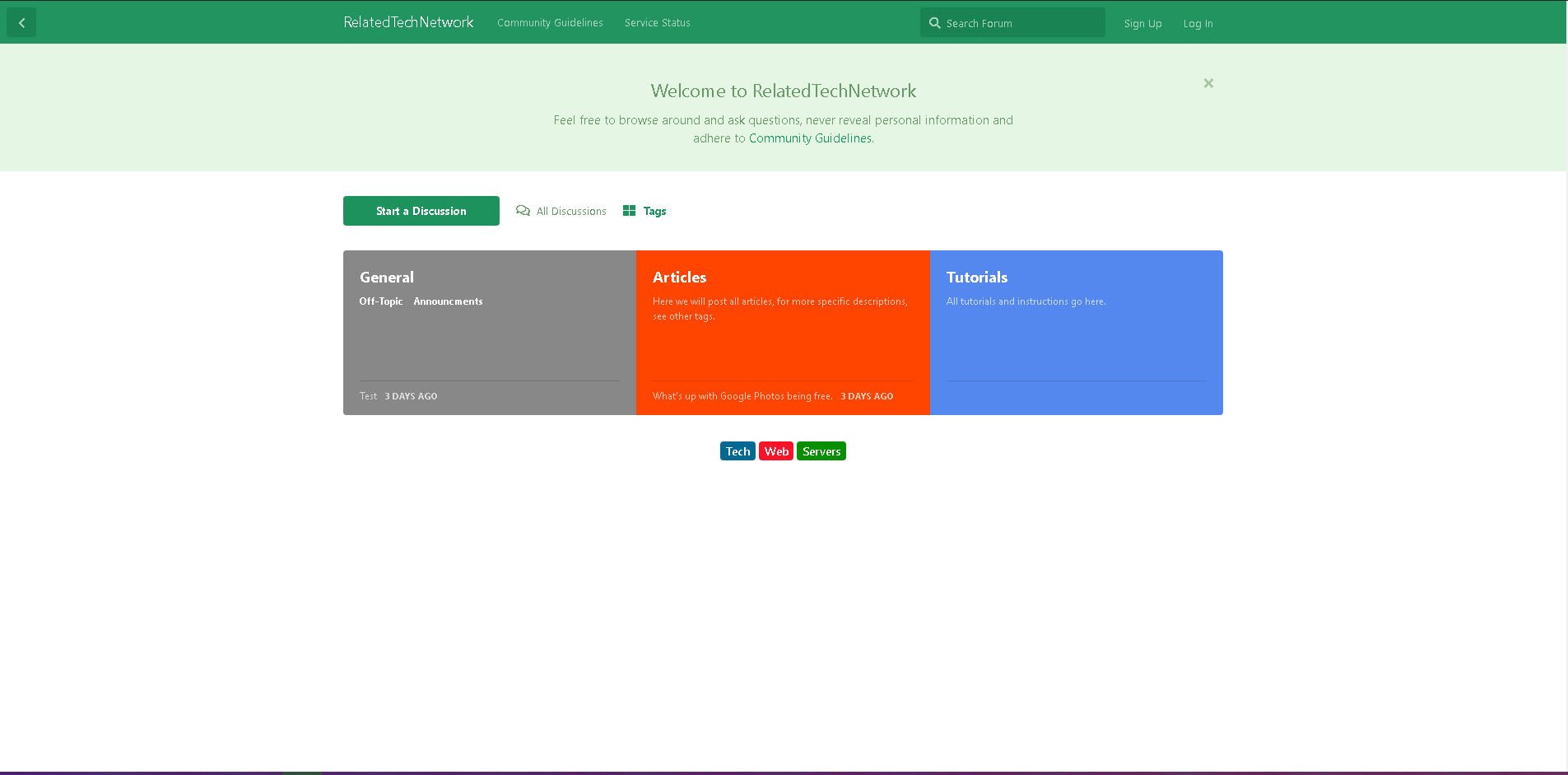Image resolution: width=1568 pixels, height=775 pixels.
Task: Click the search magnifier icon
Action: [934, 23]
